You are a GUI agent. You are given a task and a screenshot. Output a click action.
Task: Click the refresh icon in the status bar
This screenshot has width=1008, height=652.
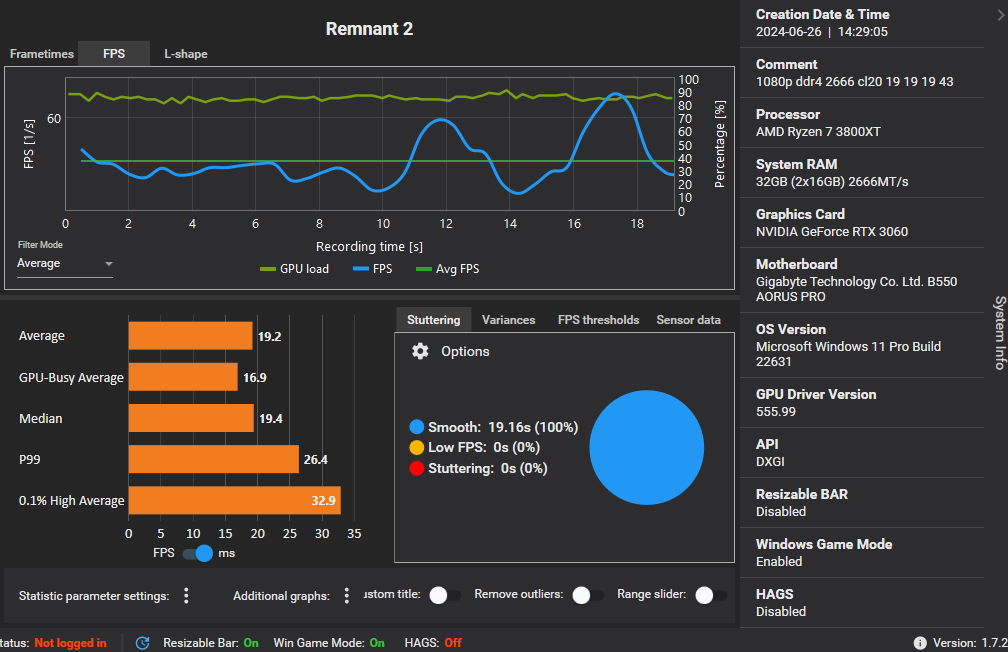[x=143, y=642]
